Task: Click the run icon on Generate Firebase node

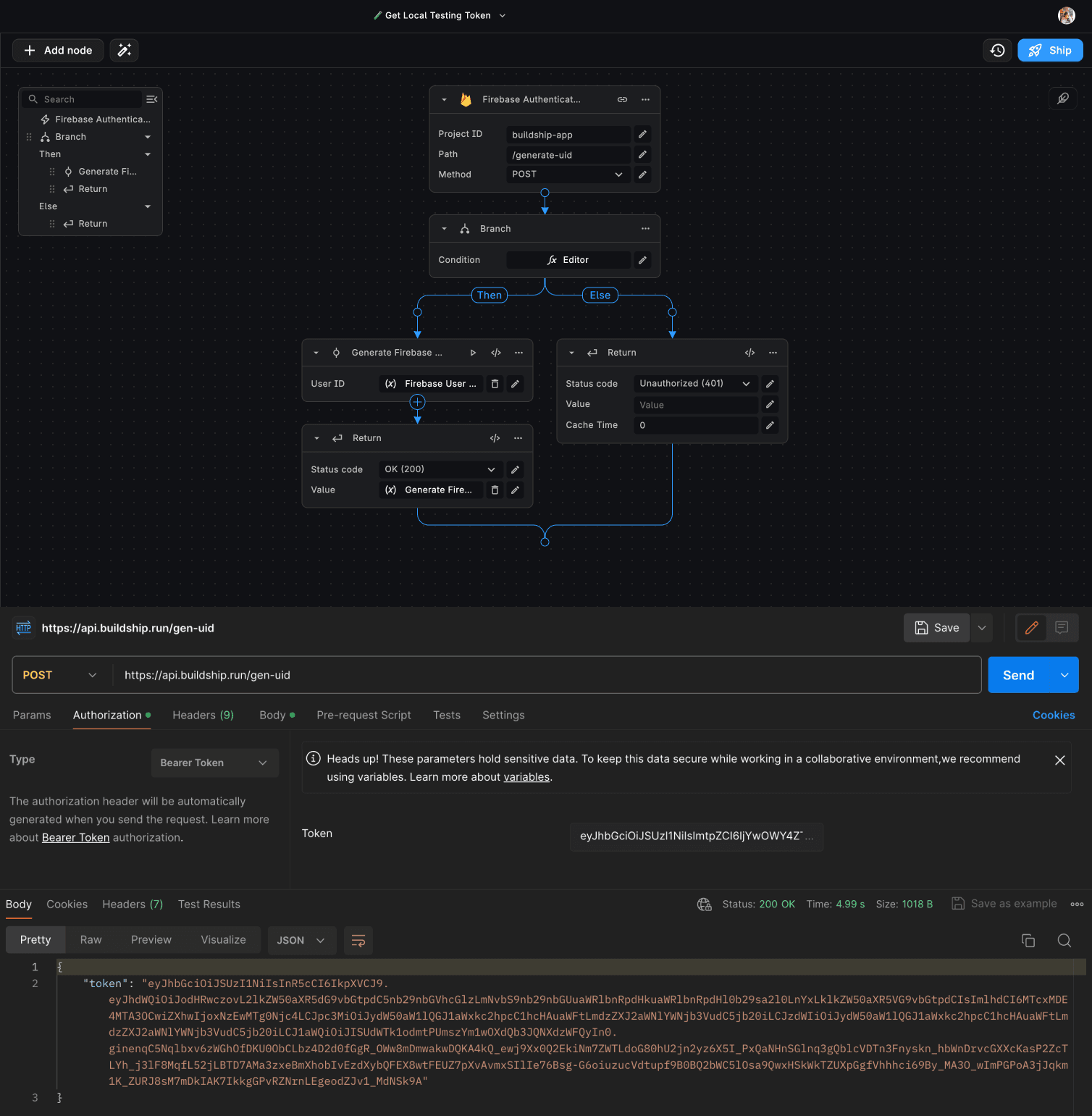Action: pos(473,353)
